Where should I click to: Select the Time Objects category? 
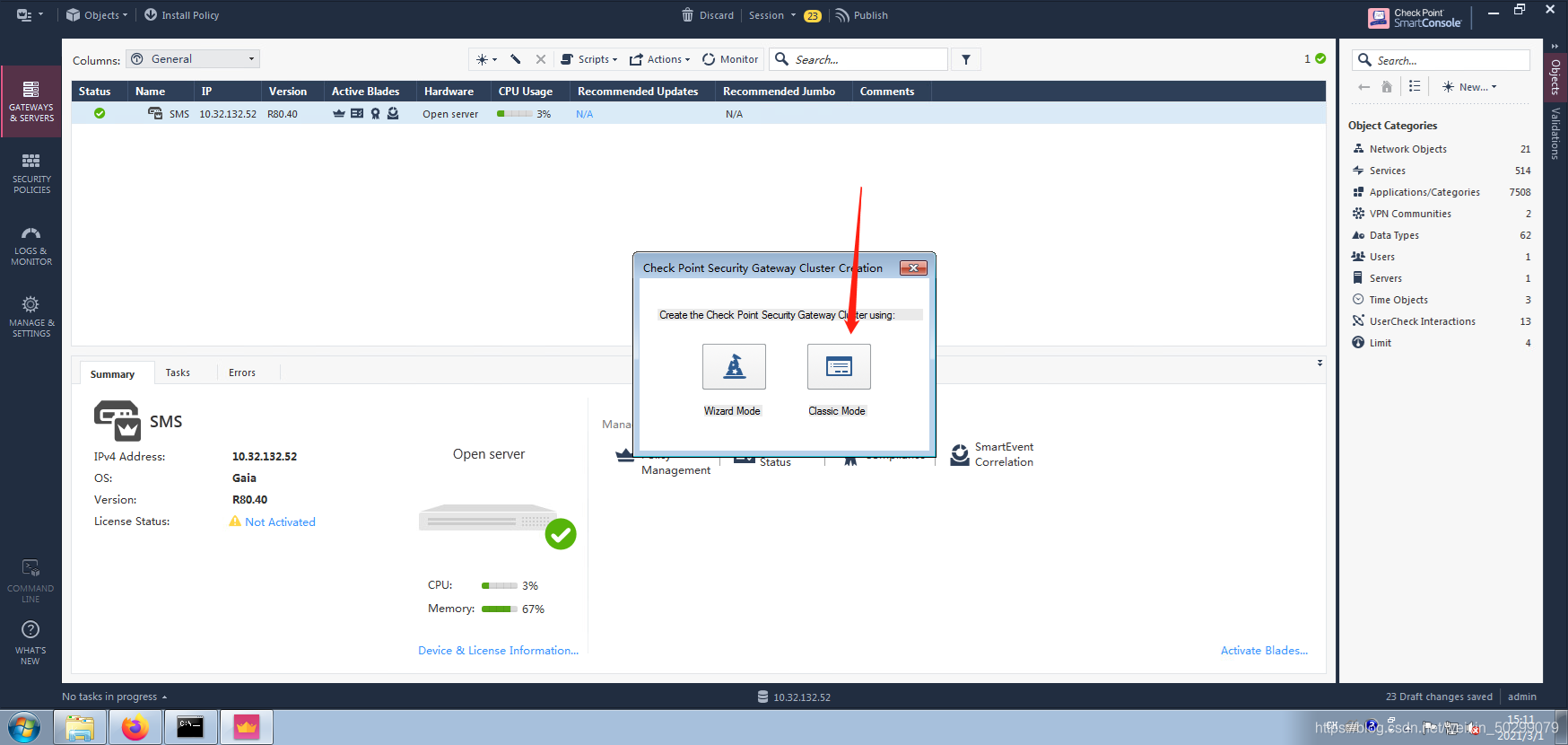[1442, 300]
